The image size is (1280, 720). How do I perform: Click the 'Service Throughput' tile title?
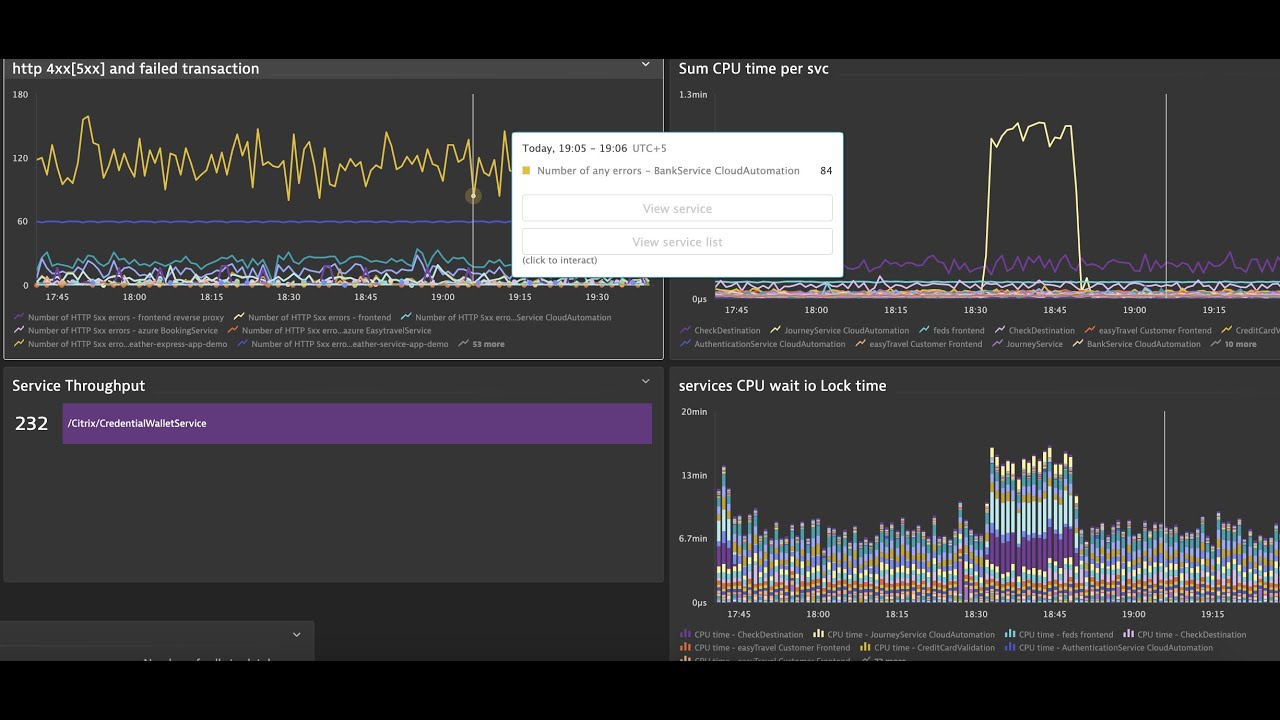point(78,386)
